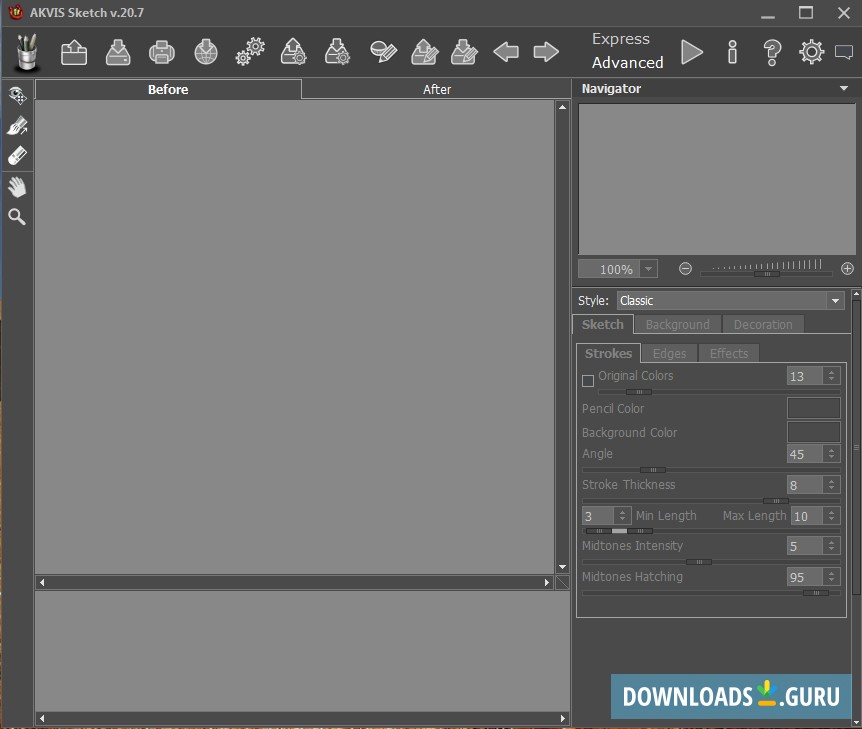Click the Open image toolbar icon

[74, 52]
